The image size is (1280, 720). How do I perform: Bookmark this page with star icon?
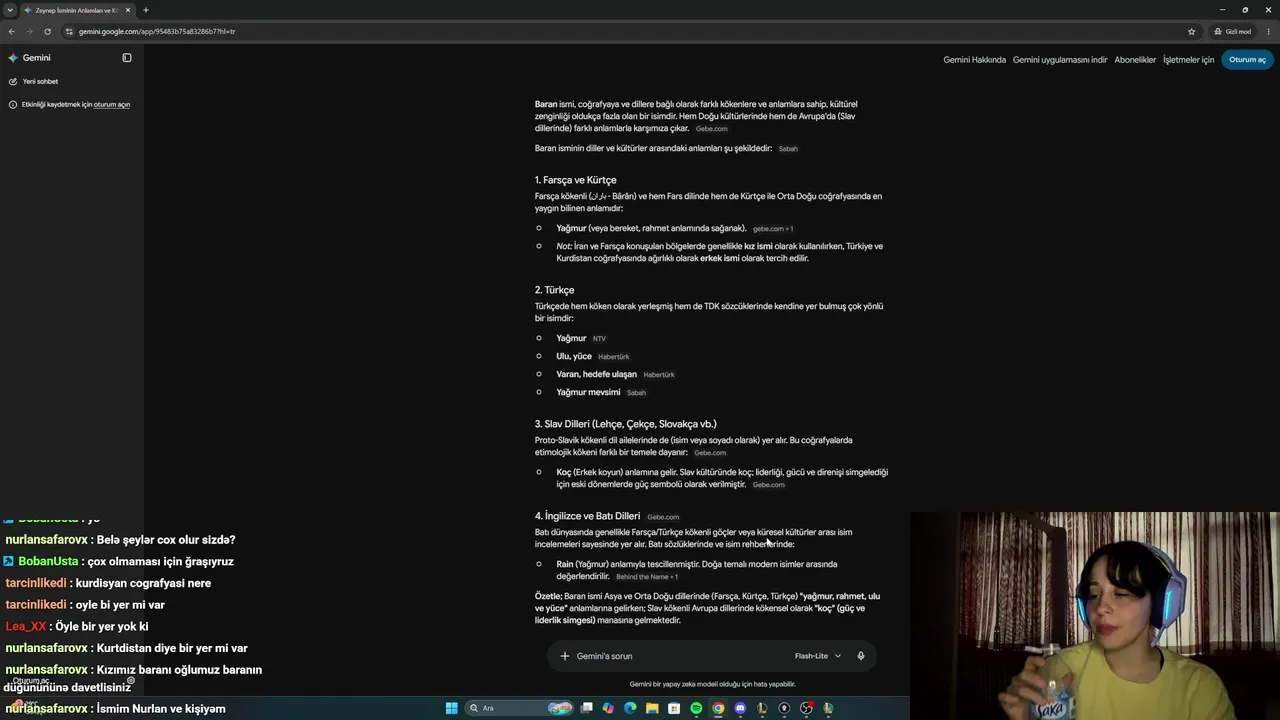click(1191, 31)
